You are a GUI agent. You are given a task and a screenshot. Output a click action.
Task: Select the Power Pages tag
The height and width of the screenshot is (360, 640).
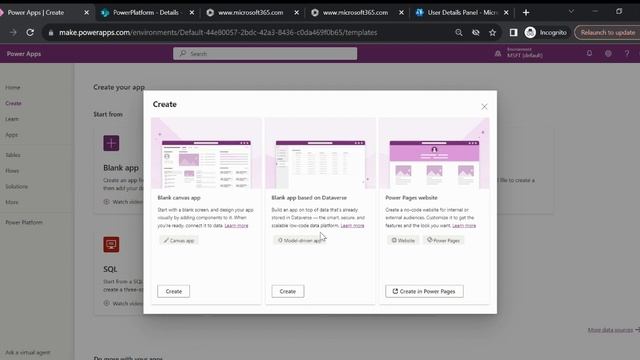point(443,240)
